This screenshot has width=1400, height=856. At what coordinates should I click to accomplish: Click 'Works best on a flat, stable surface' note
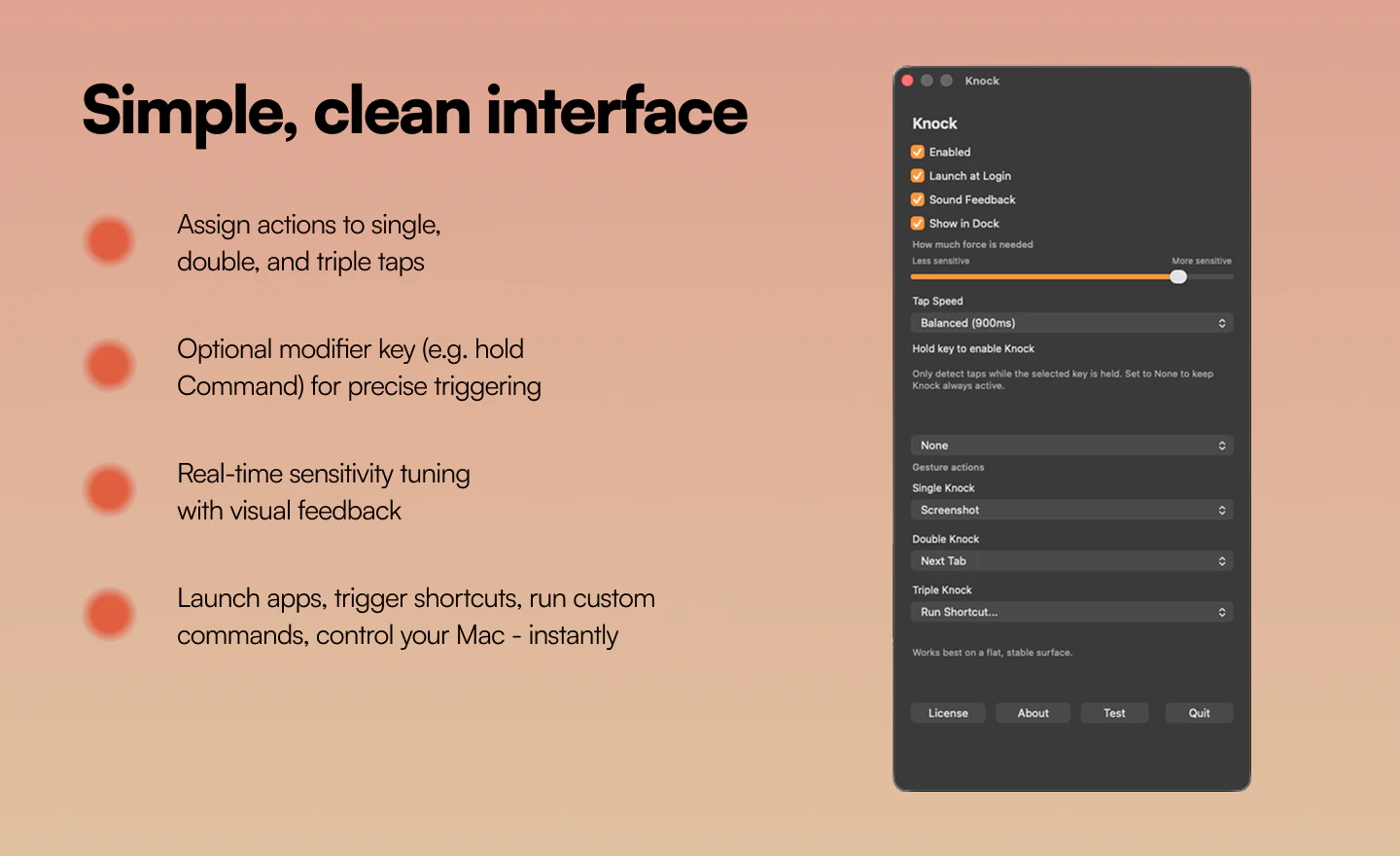992,653
